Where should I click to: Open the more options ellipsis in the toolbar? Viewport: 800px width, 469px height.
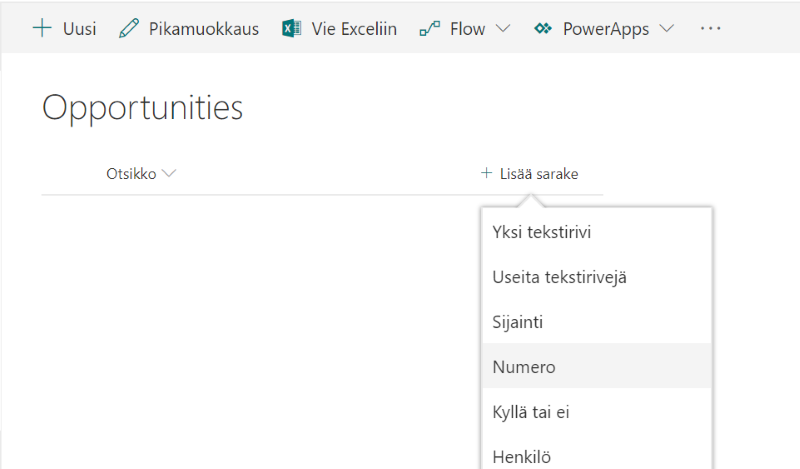(x=711, y=28)
